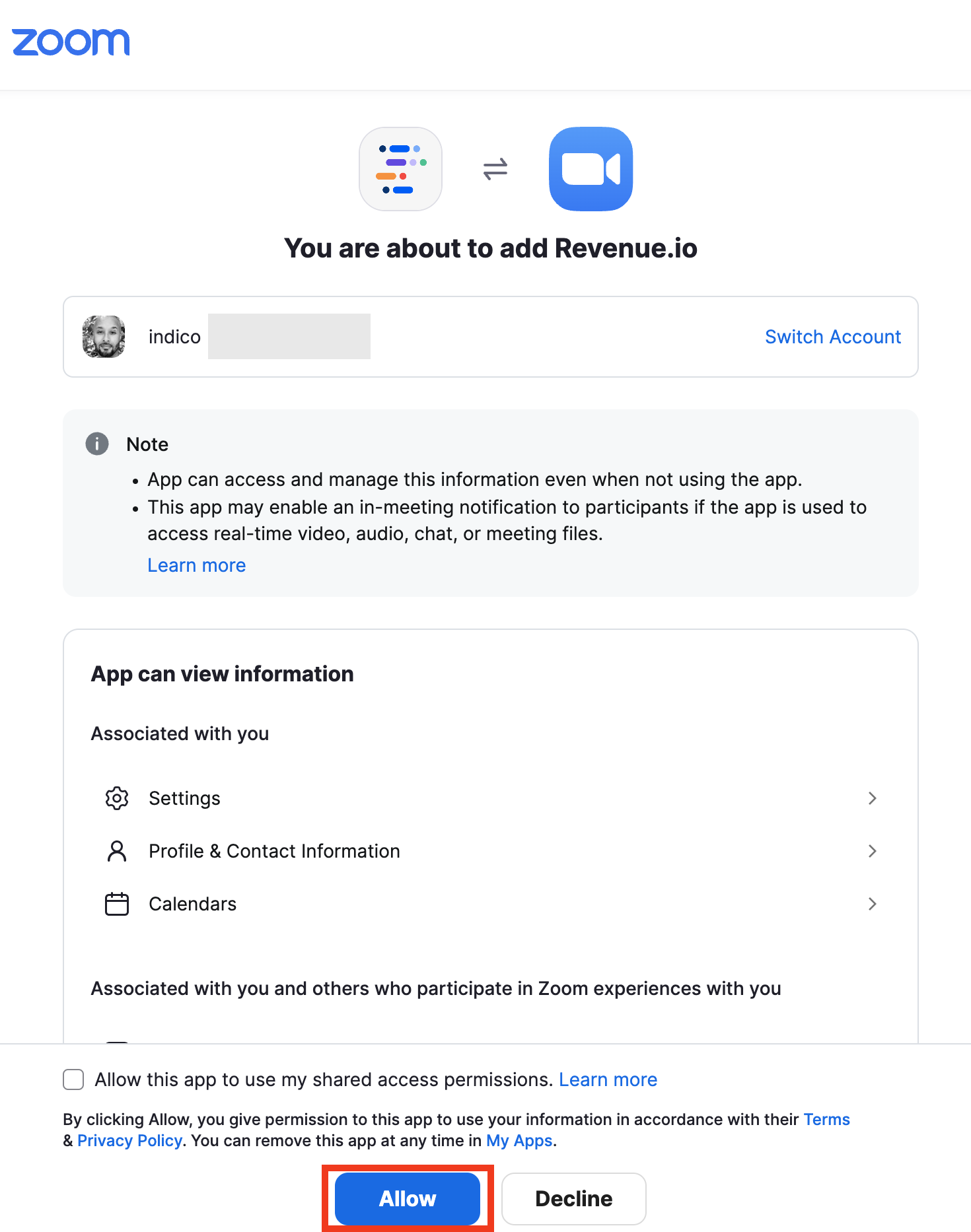Click the Settings gear icon

(x=117, y=798)
